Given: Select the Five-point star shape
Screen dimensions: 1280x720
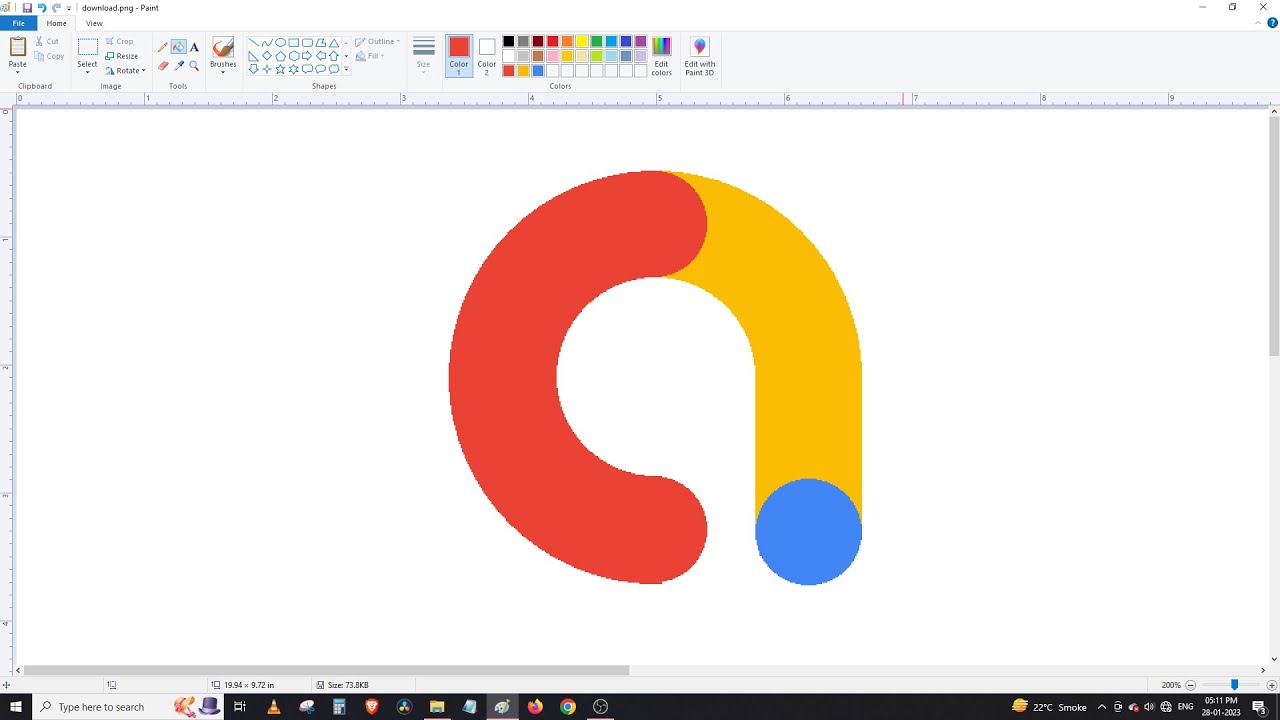Looking at the screenshot, I should click(x=281, y=69).
